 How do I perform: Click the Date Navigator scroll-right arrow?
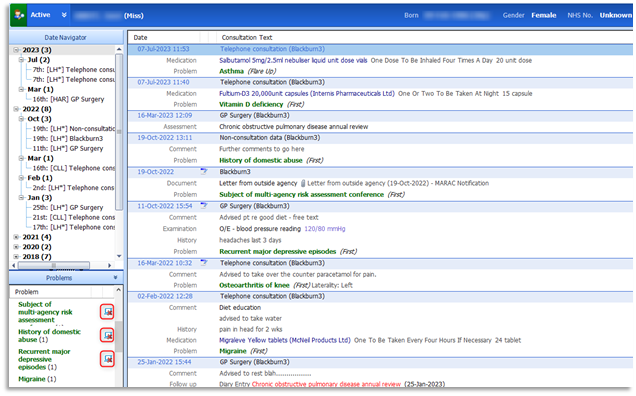109,265
